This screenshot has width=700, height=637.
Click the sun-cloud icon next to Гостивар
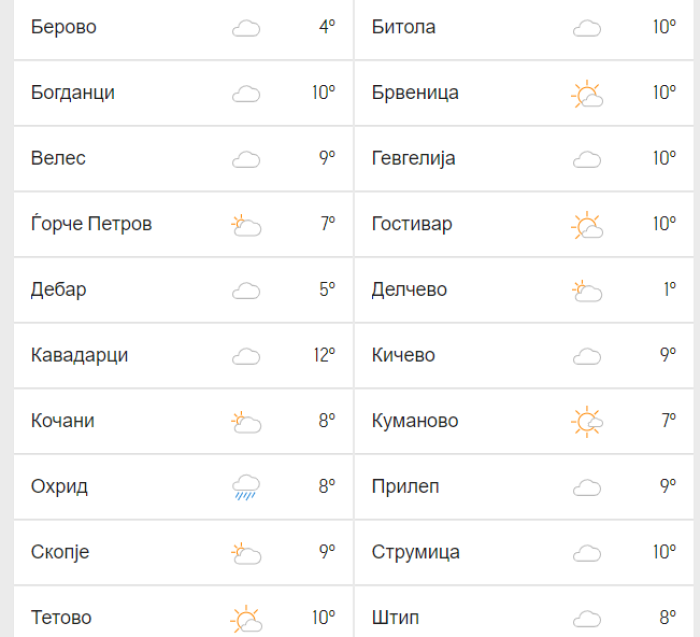[x=587, y=225]
